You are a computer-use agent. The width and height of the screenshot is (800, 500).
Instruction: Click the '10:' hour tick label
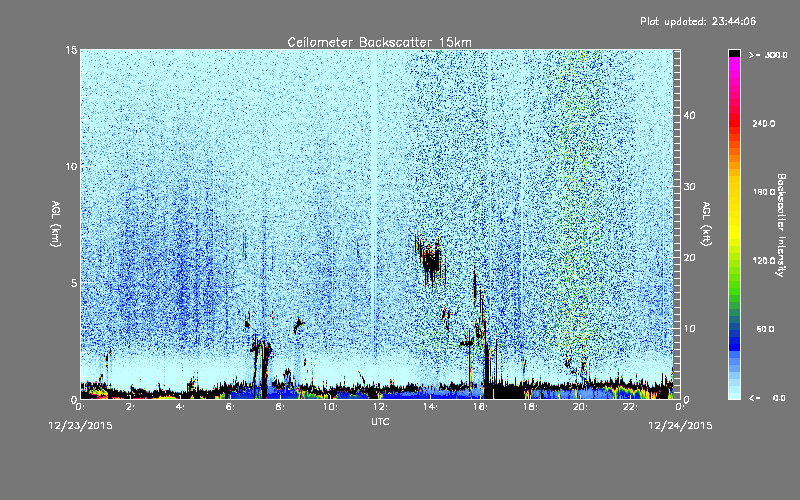pyautogui.click(x=330, y=407)
